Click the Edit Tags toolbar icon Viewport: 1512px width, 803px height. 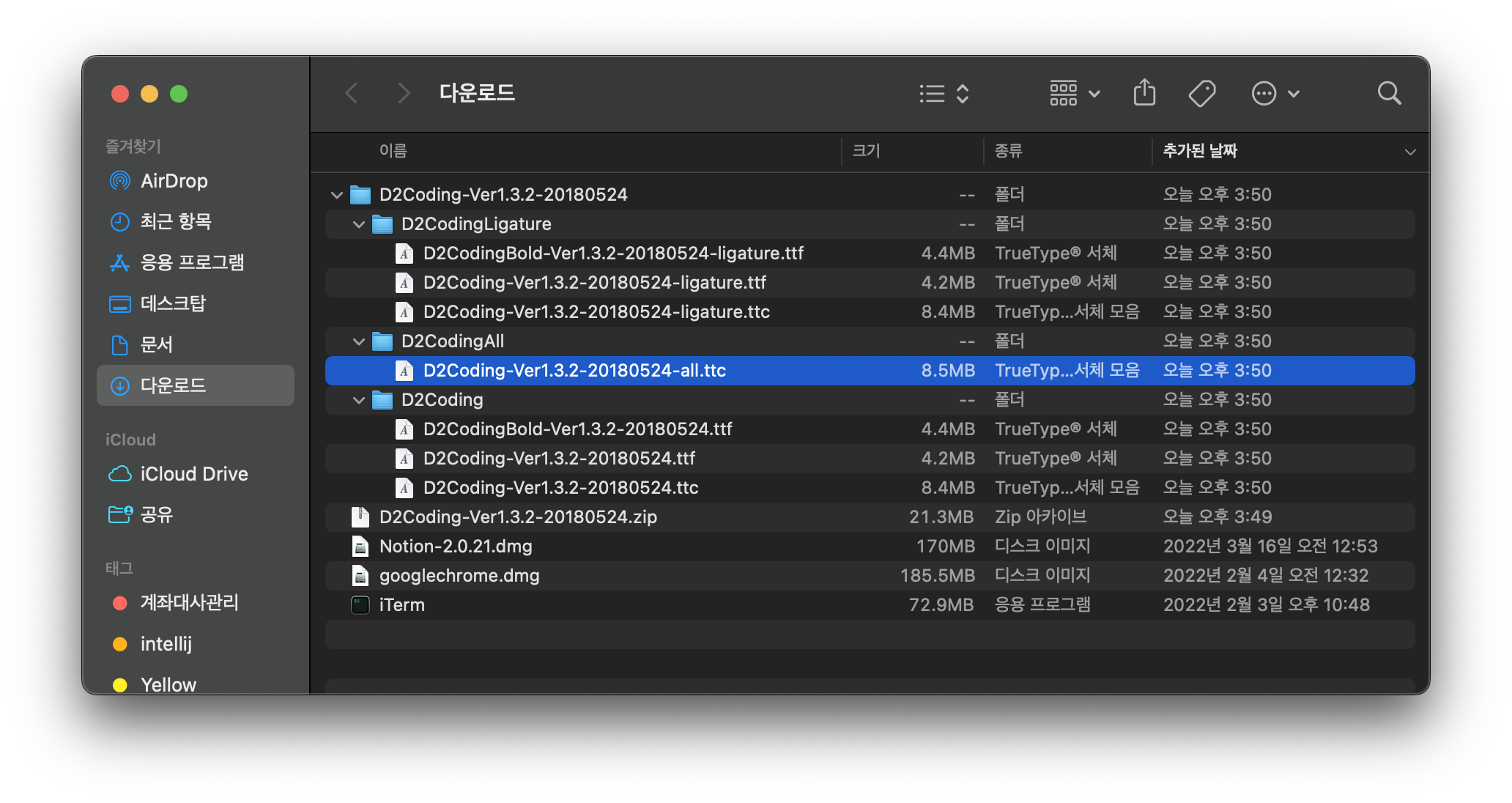(1201, 94)
